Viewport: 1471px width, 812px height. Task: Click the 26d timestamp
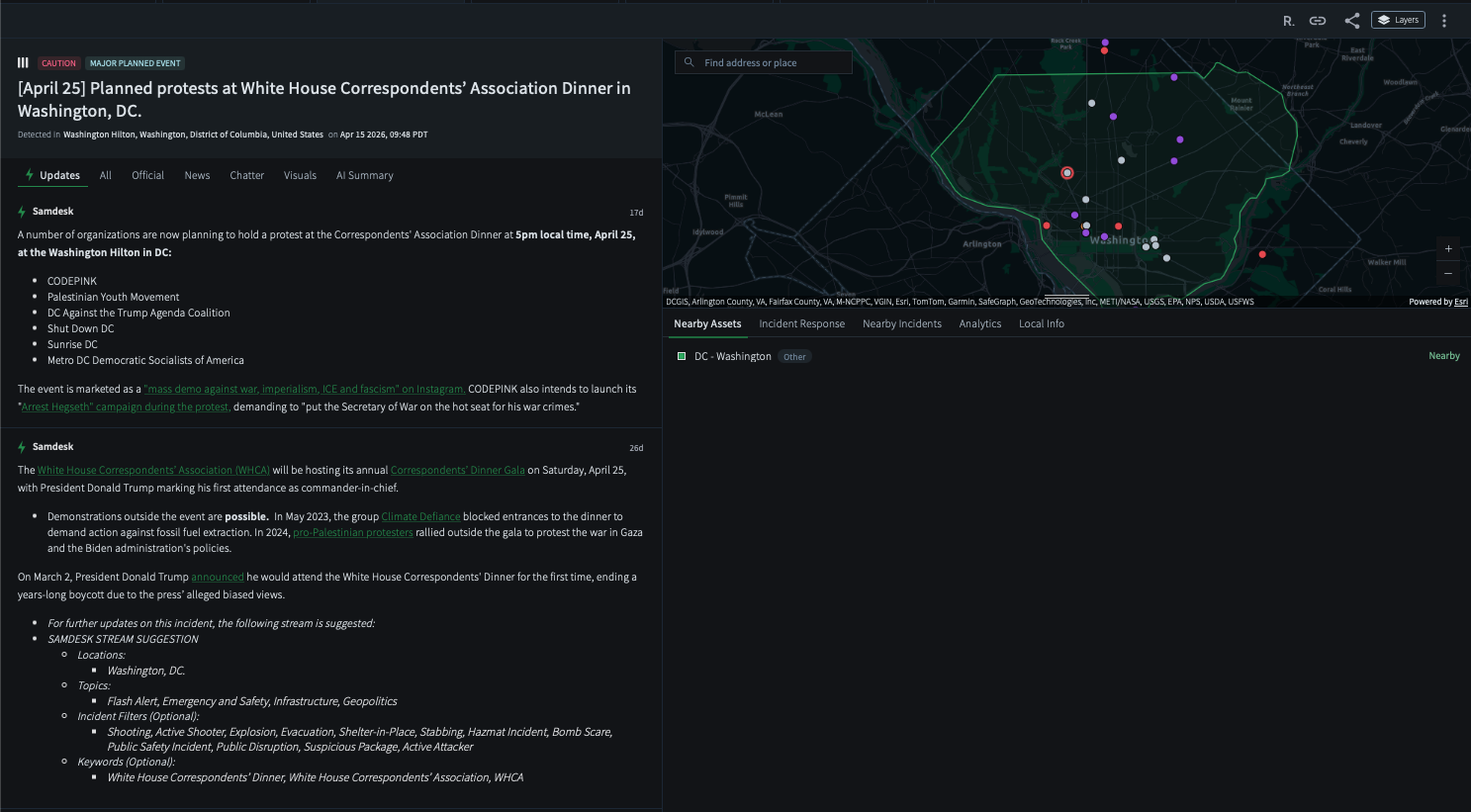[x=636, y=448]
